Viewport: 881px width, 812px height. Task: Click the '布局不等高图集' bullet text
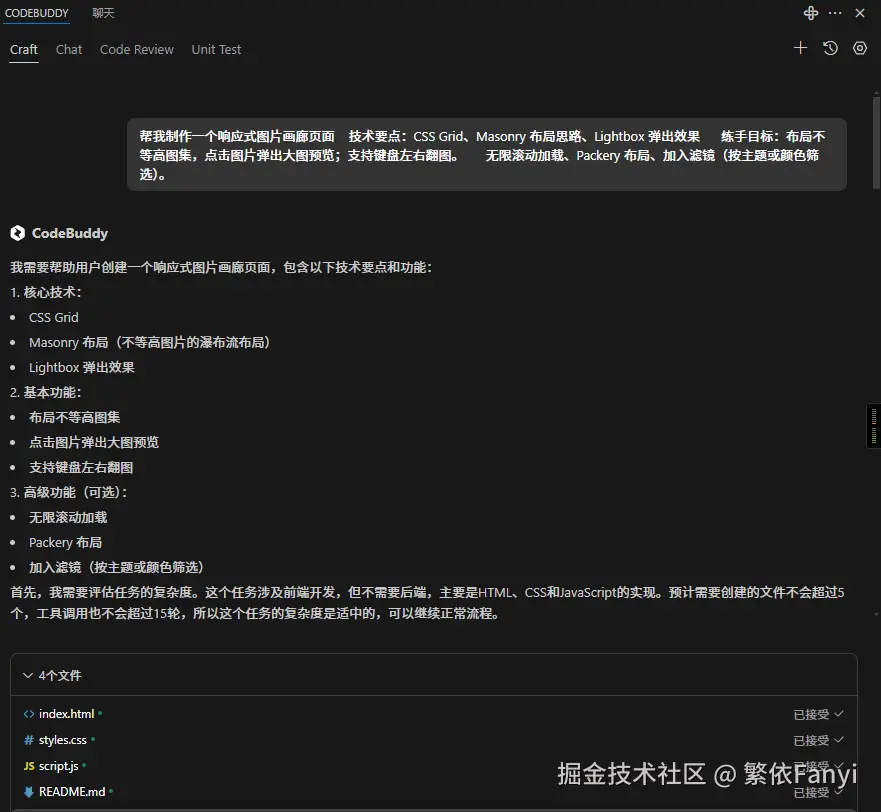tap(74, 418)
